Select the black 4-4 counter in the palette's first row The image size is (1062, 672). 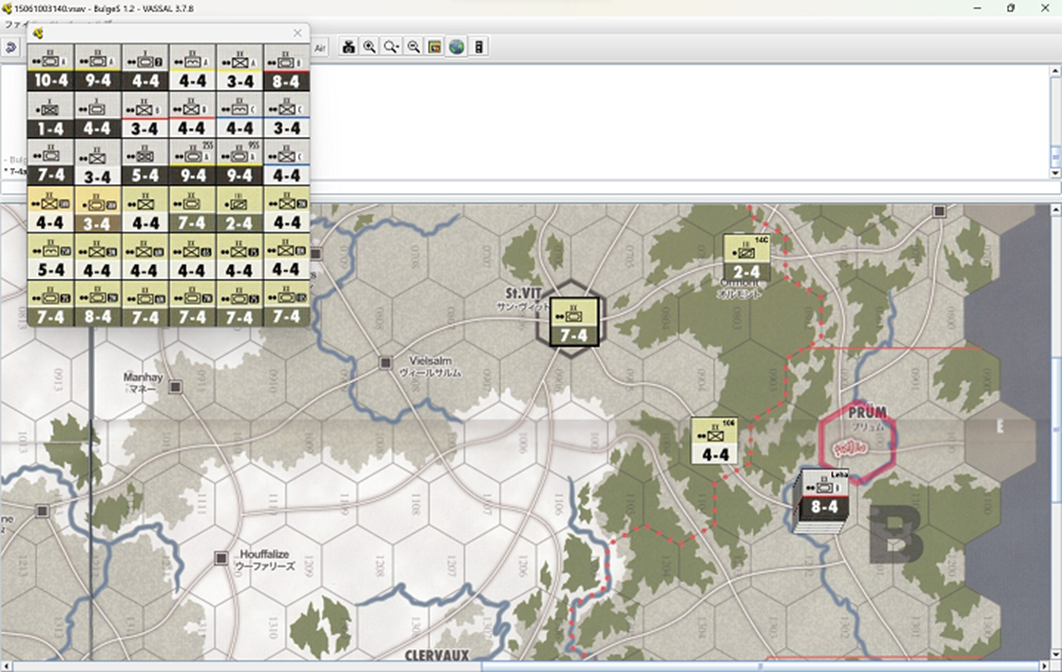click(x=145, y=68)
